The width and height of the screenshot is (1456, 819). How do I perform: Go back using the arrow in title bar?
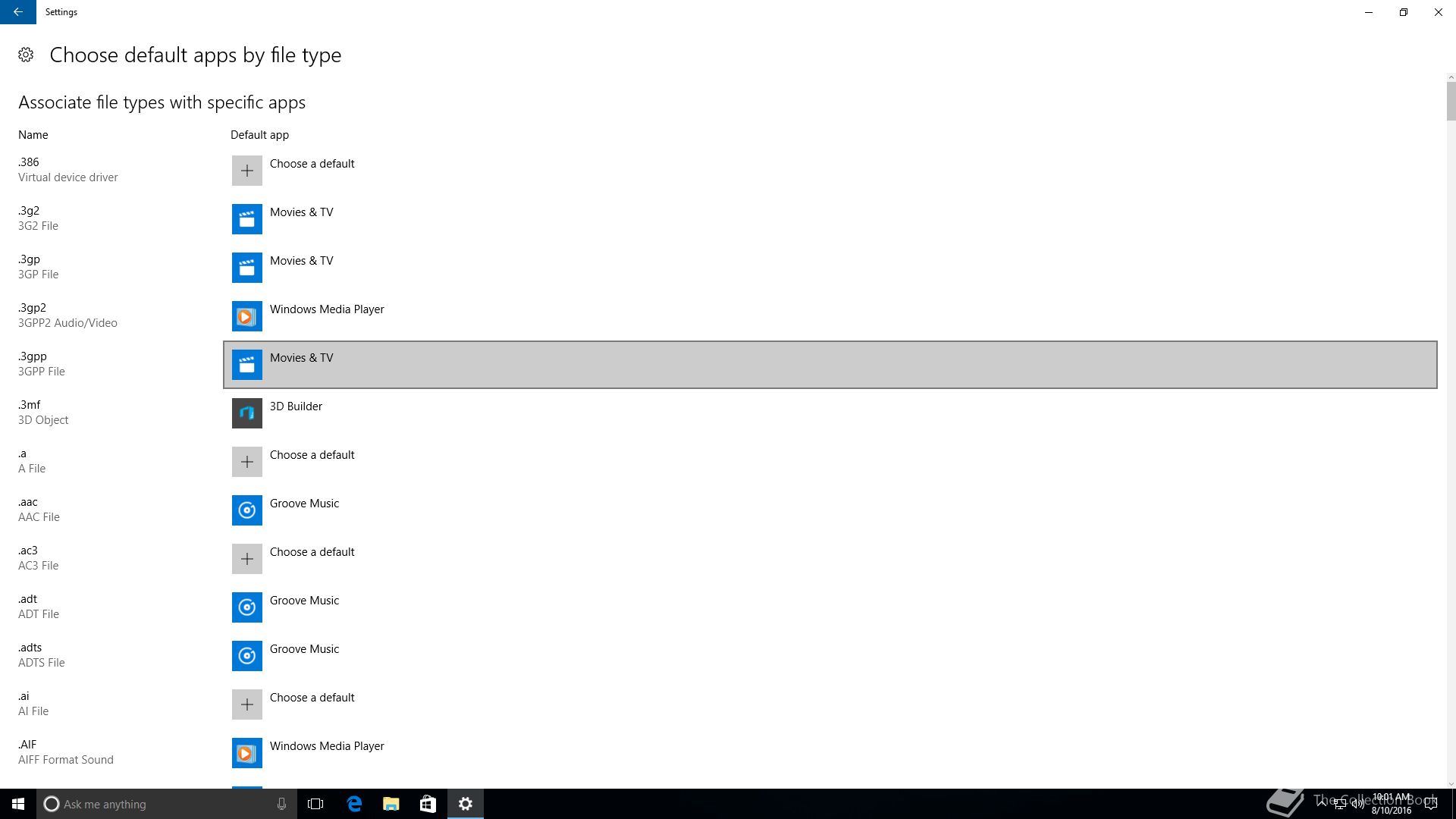[18, 12]
